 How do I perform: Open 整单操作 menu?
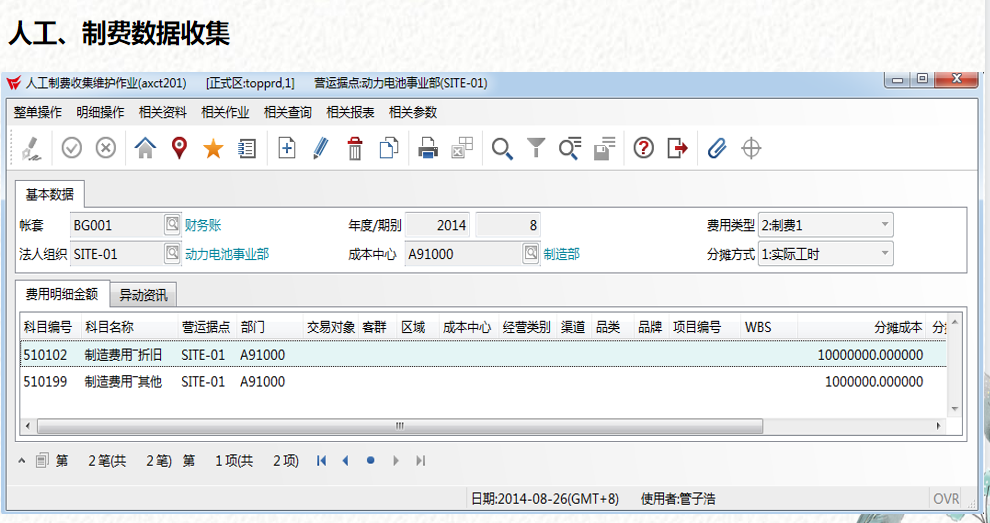pyautogui.click(x=38, y=112)
